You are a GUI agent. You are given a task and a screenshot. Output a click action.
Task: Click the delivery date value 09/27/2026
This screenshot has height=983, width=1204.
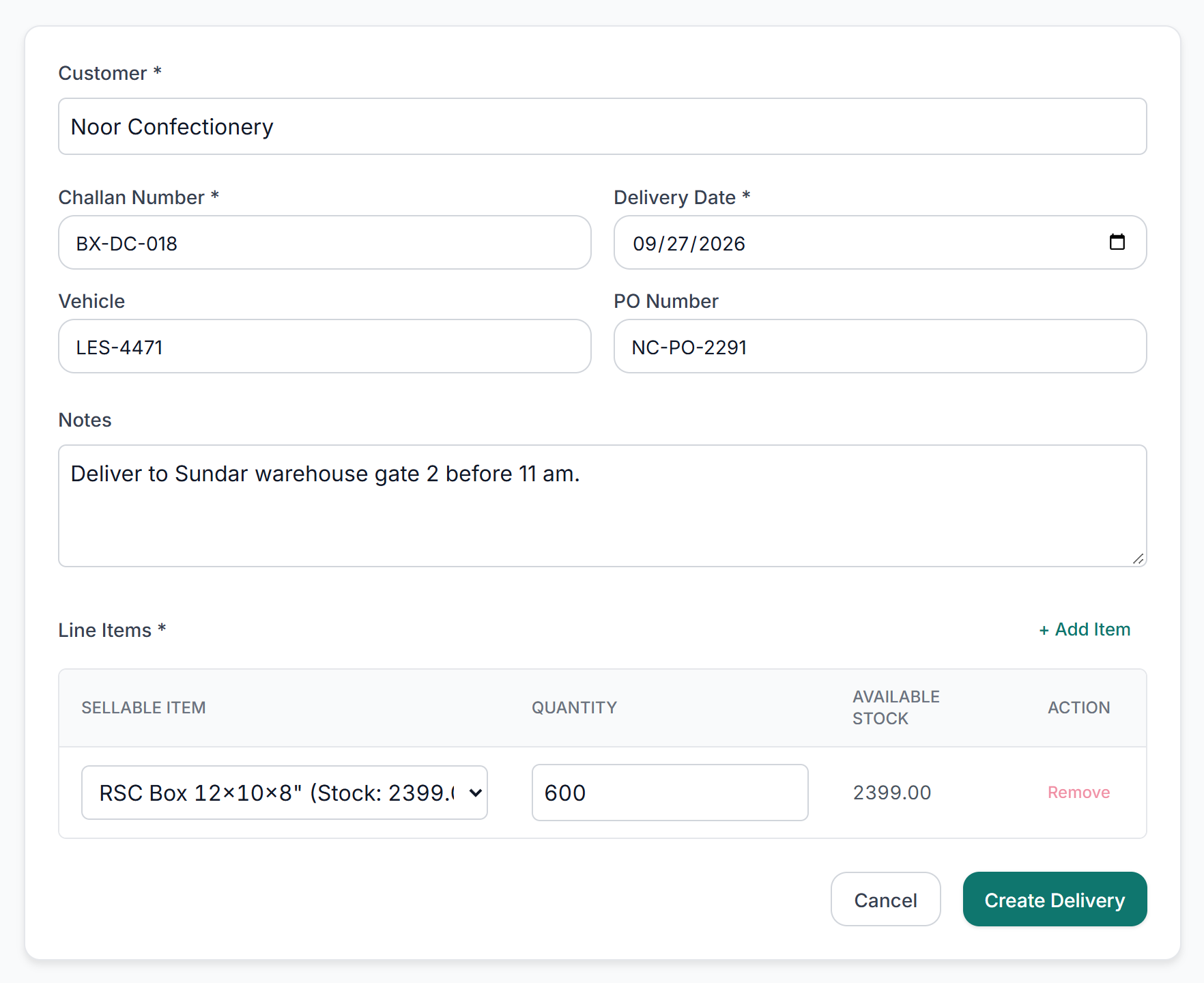tap(689, 244)
